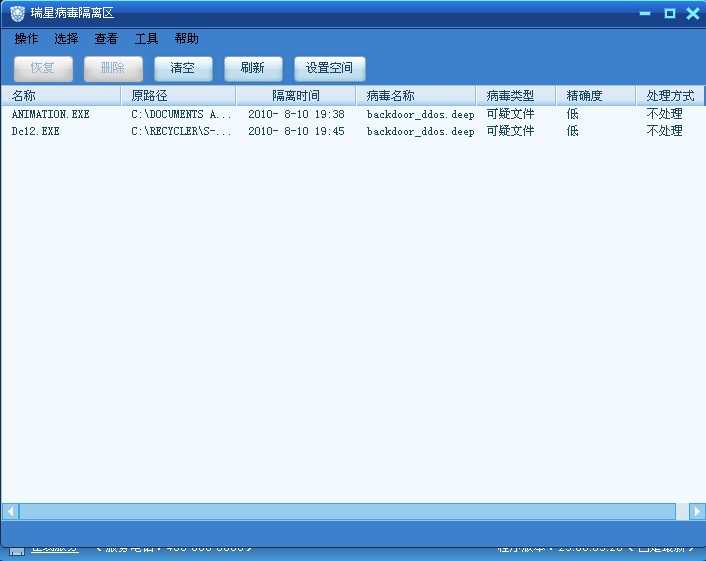Click path C:\DOCUMENTS A... cell
Viewport: 706px width, 561px height.
click(x=181, y=114)
